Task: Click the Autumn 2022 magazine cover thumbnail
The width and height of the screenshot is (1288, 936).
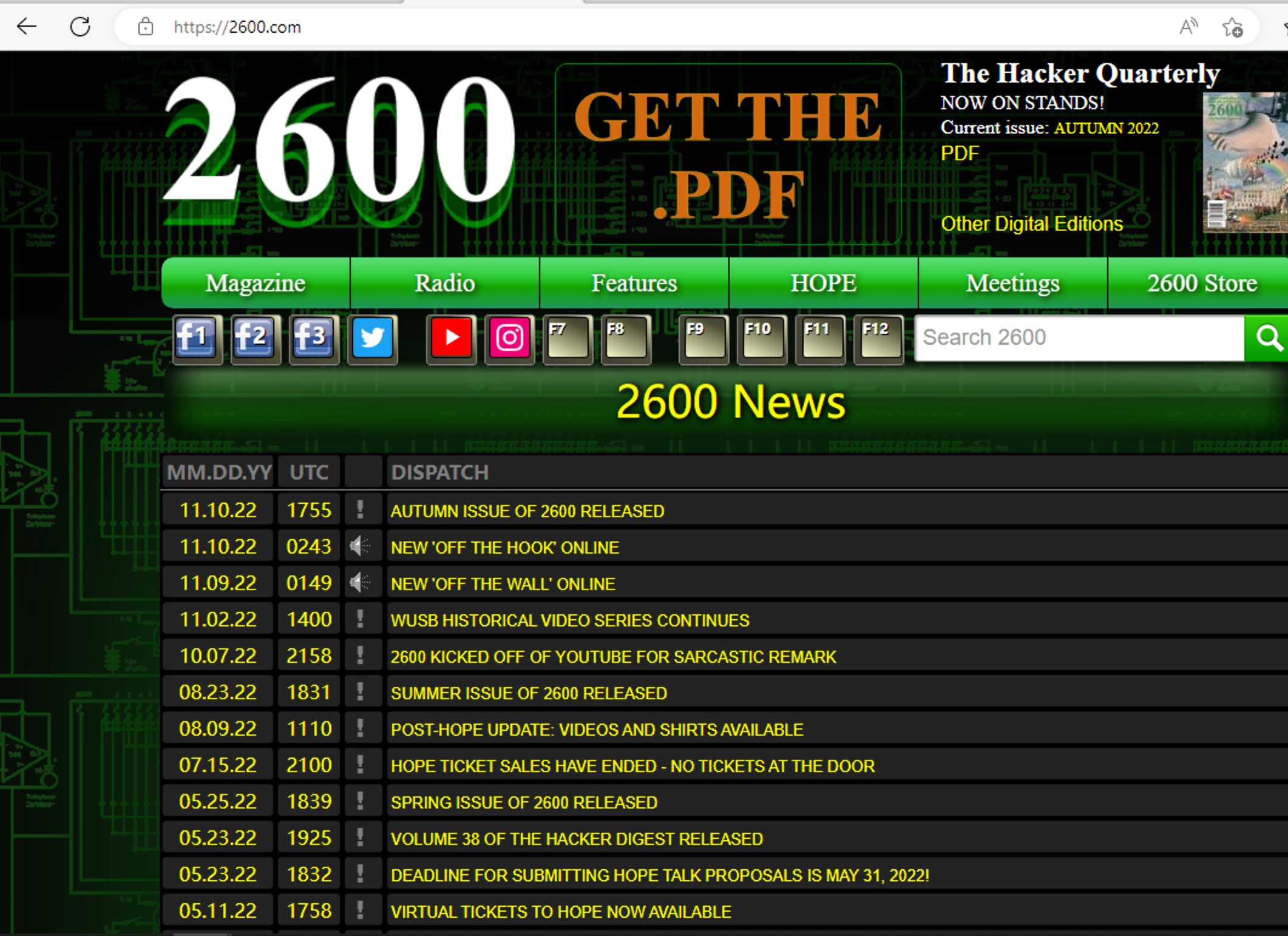Action: point(1245,163)
